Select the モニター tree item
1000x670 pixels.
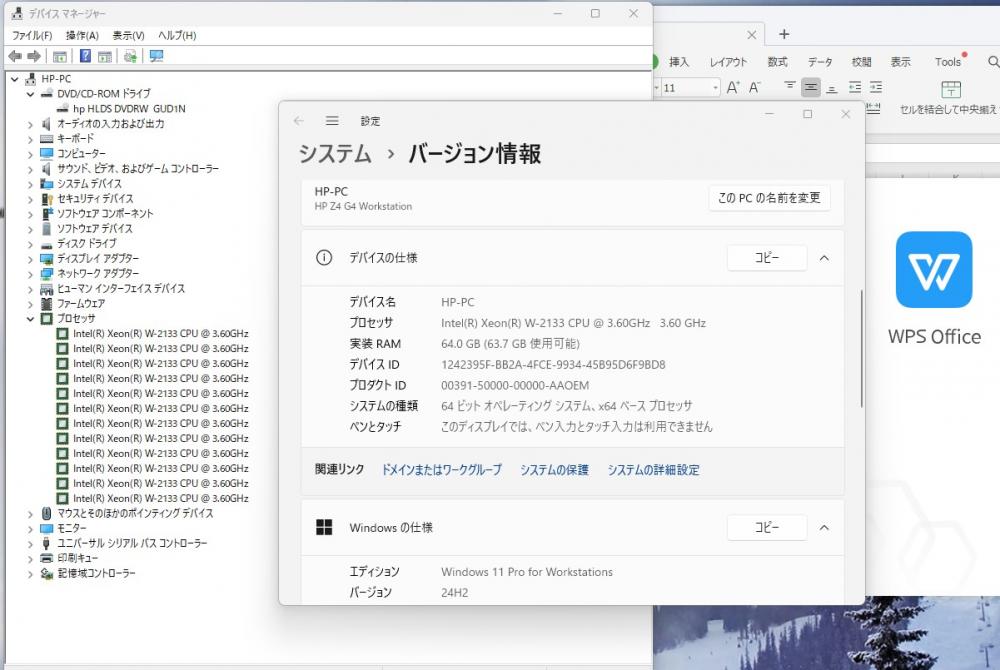[71, 528]
